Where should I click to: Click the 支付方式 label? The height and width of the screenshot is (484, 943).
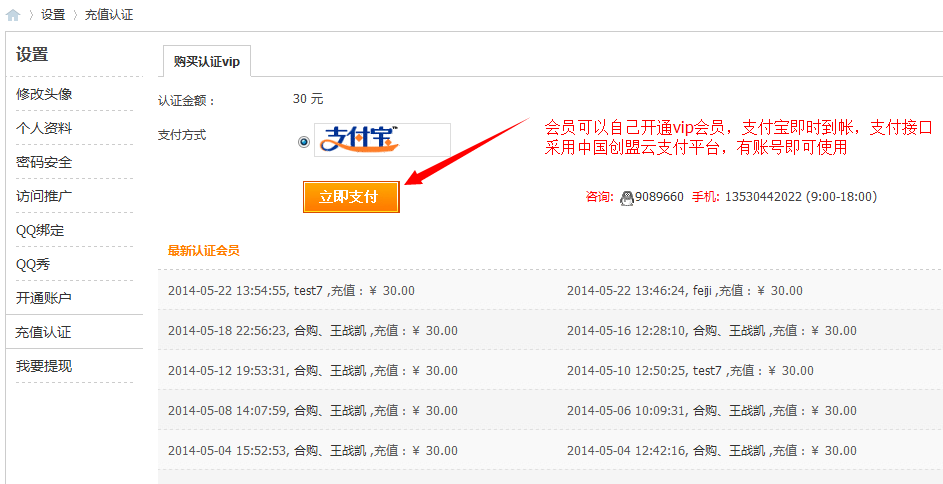[182, 135]
